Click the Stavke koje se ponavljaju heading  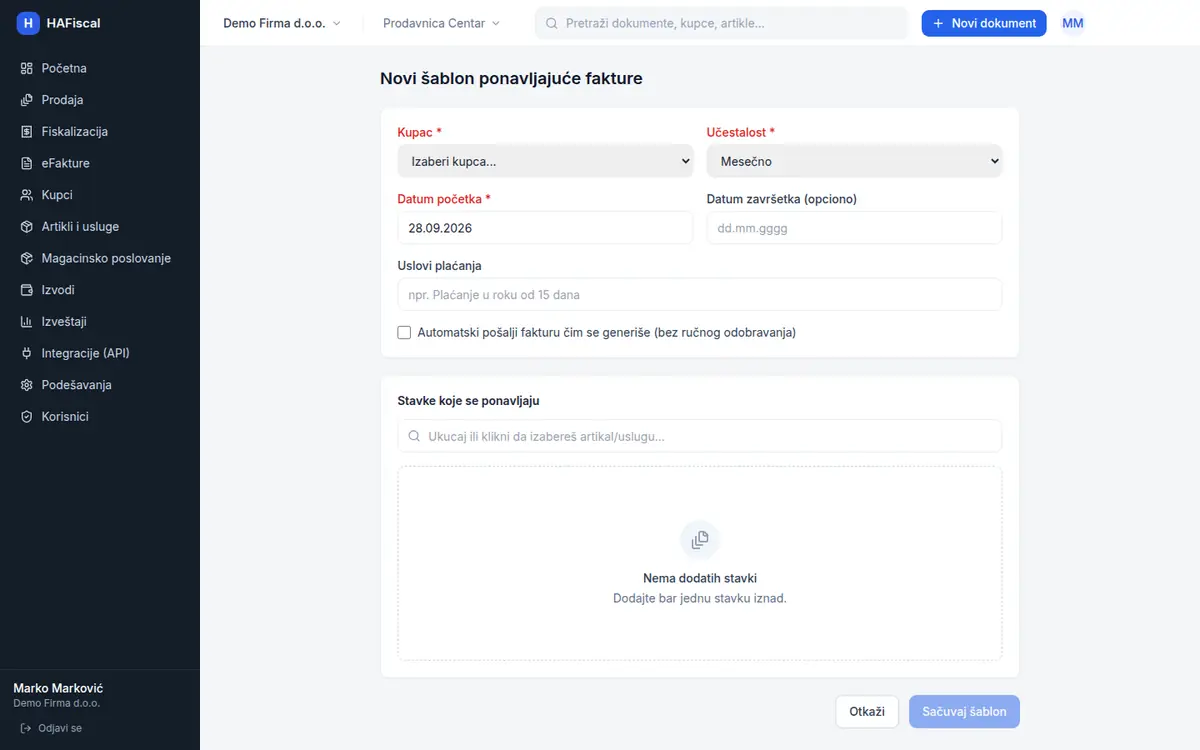tap(469, 401)
